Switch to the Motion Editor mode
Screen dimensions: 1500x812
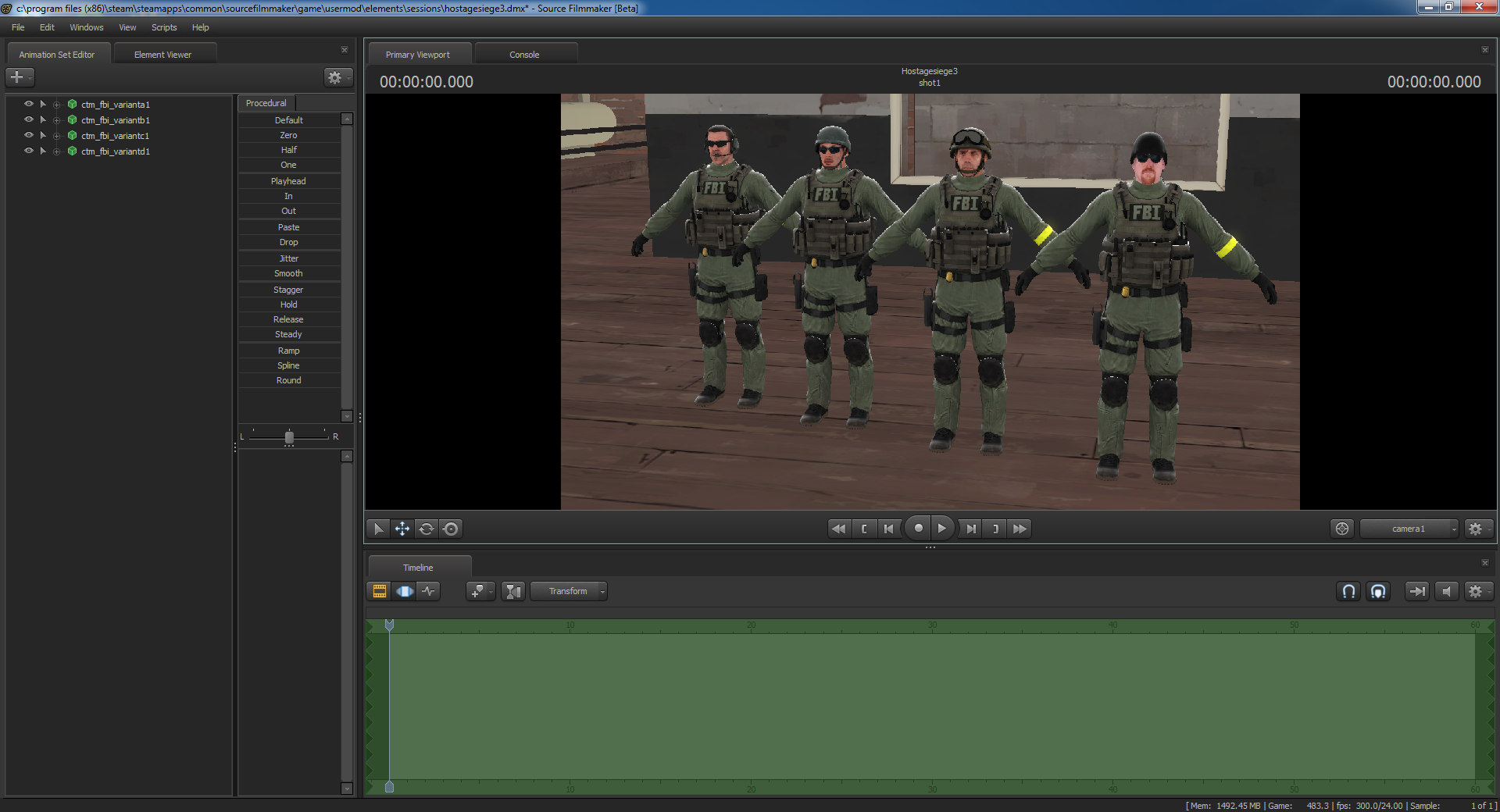(x=405, y=591)
